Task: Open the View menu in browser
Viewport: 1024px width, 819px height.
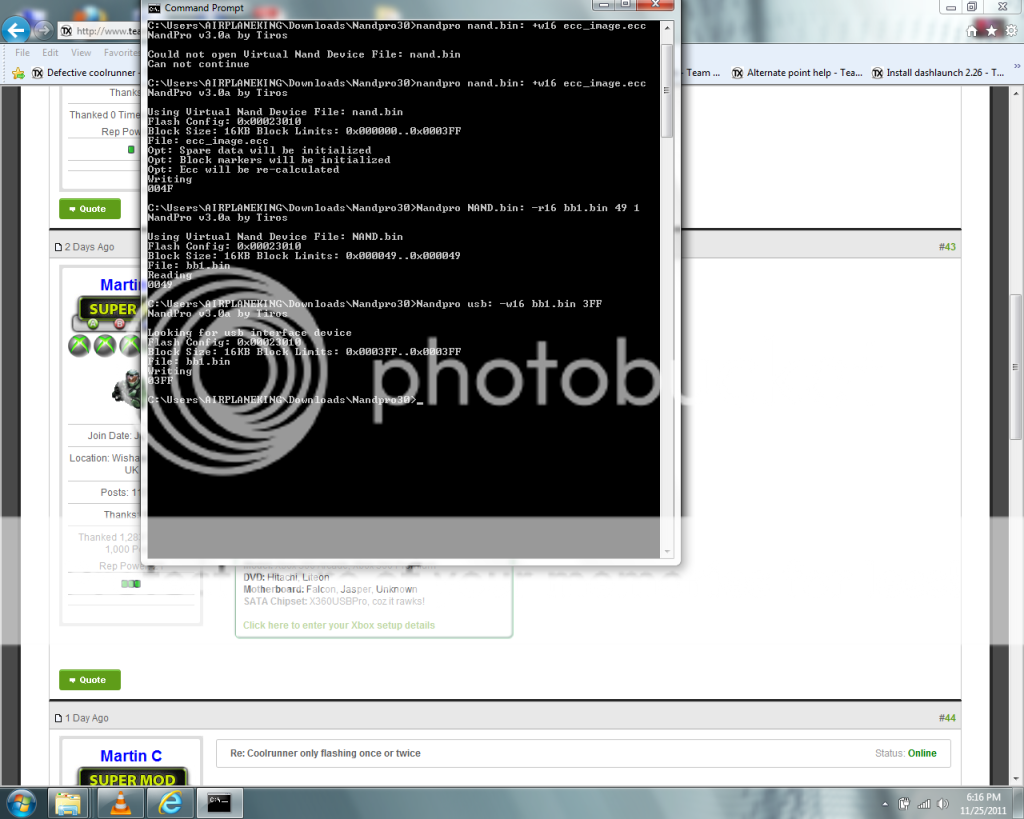Action: coord(81,53)
